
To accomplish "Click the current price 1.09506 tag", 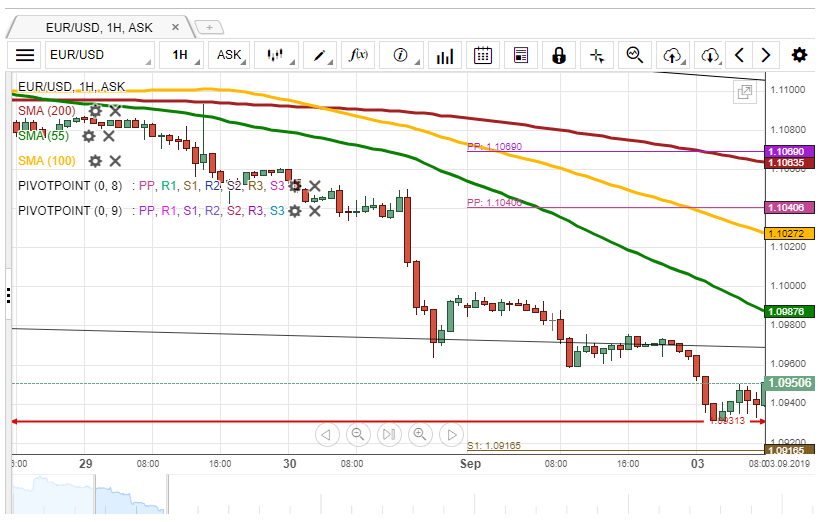I will click(x=789, y=383).
